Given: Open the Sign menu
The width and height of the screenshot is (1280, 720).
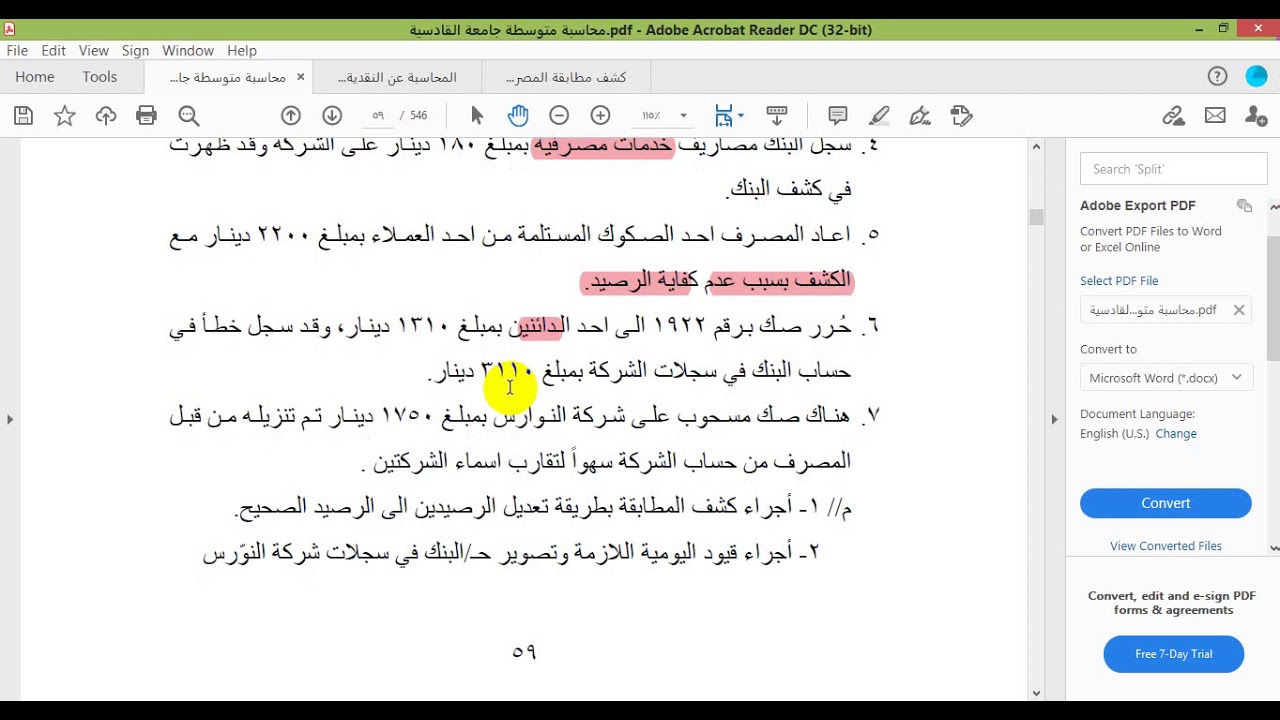Looking at the screenshot, I should [x=135, y=50].
